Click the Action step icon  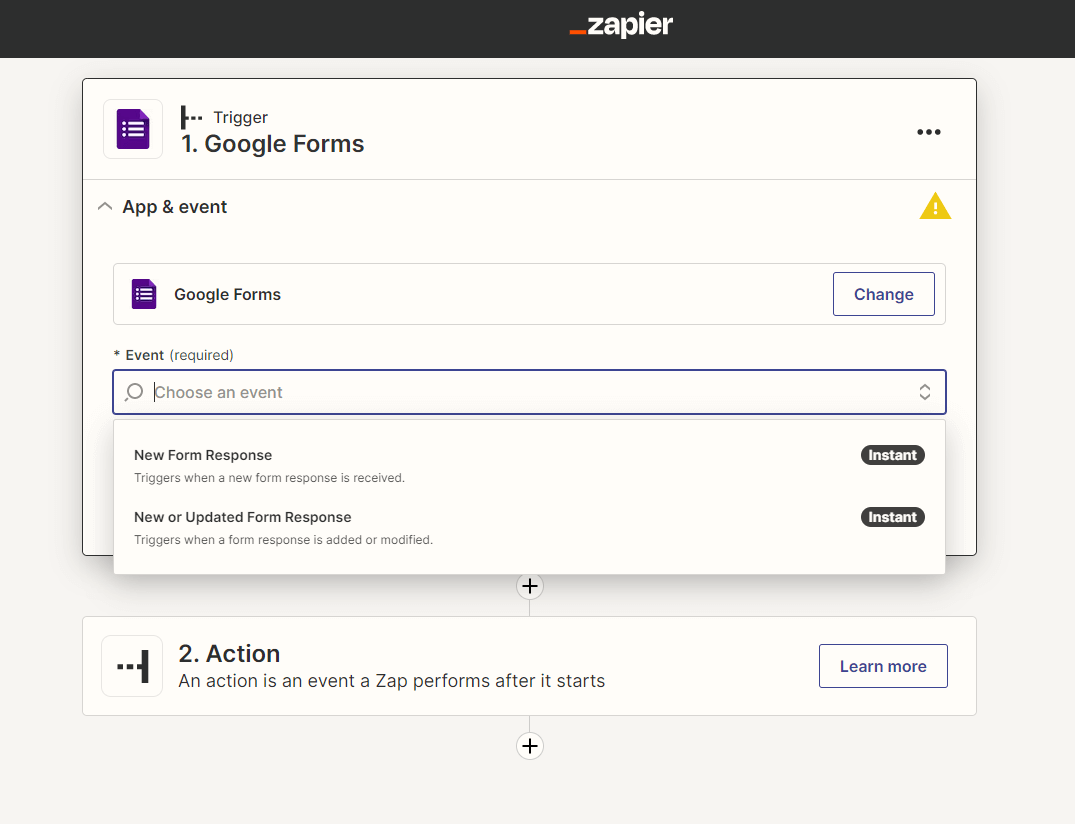coord(132,666)
